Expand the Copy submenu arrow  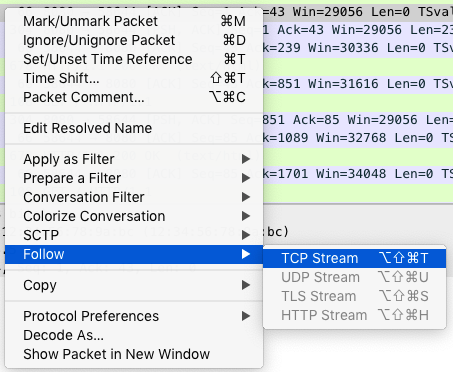pos(246,285)
